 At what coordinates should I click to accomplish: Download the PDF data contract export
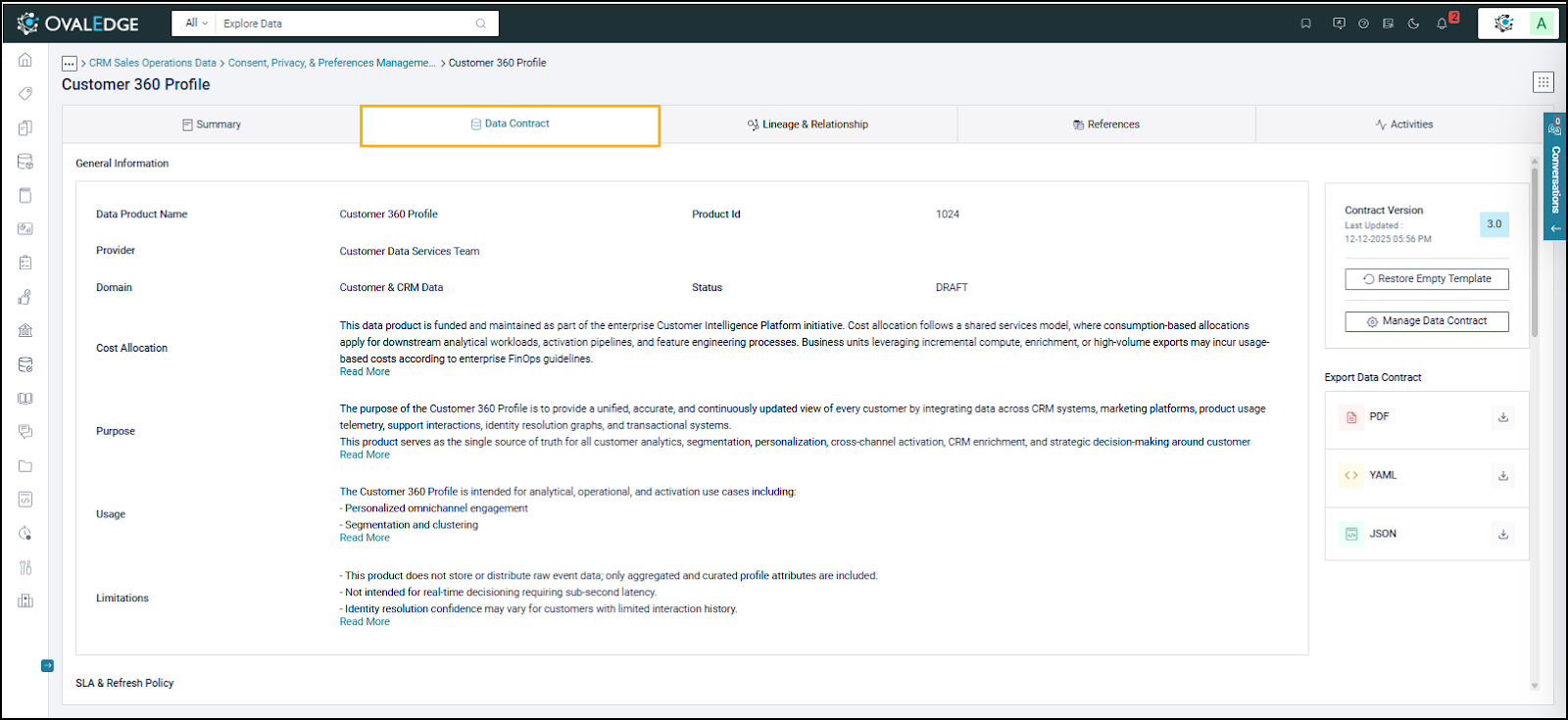pos(1502,417)
